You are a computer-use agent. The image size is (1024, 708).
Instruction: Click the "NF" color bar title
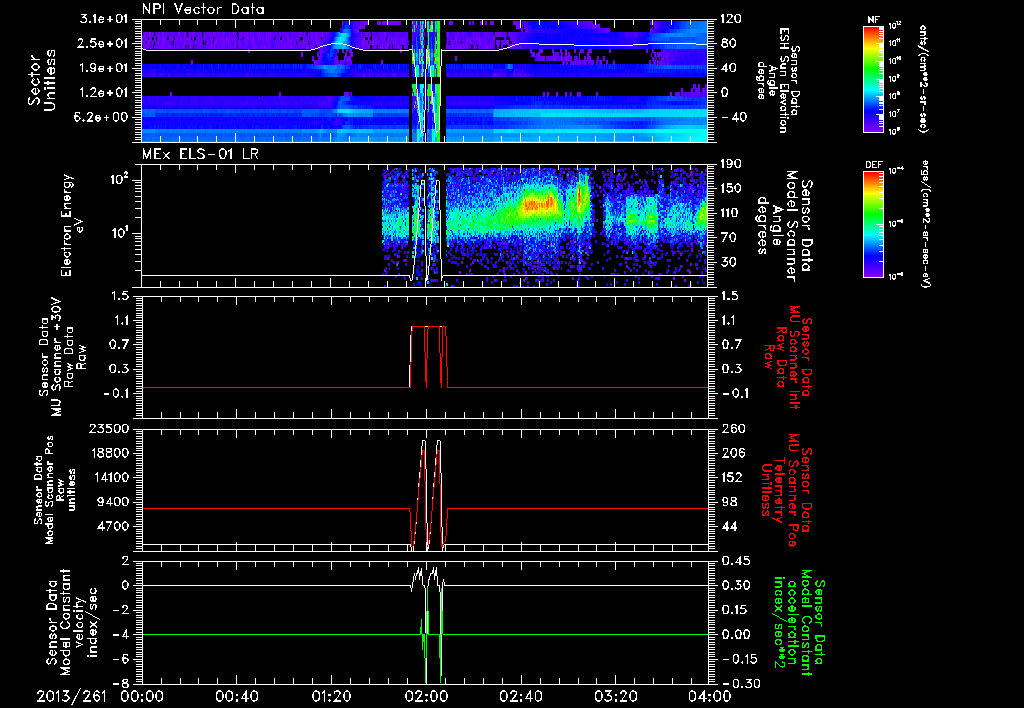pyautogui.click(x=874, y=20)
